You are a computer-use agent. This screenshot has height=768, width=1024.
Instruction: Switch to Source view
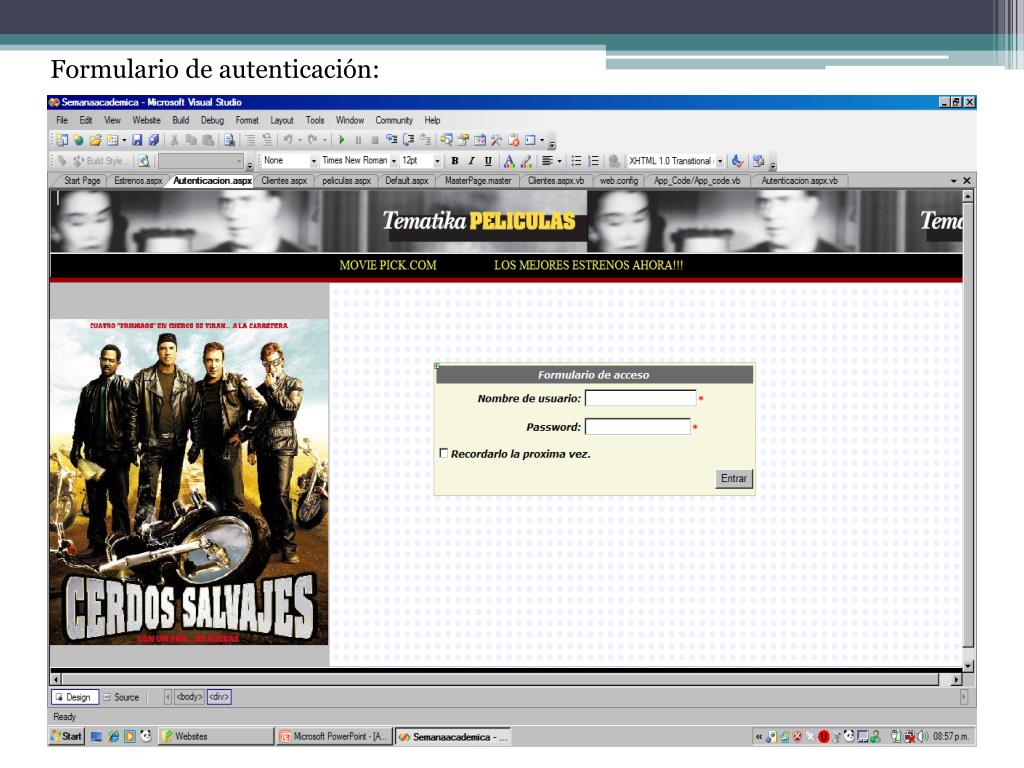(x=122, y=697)
